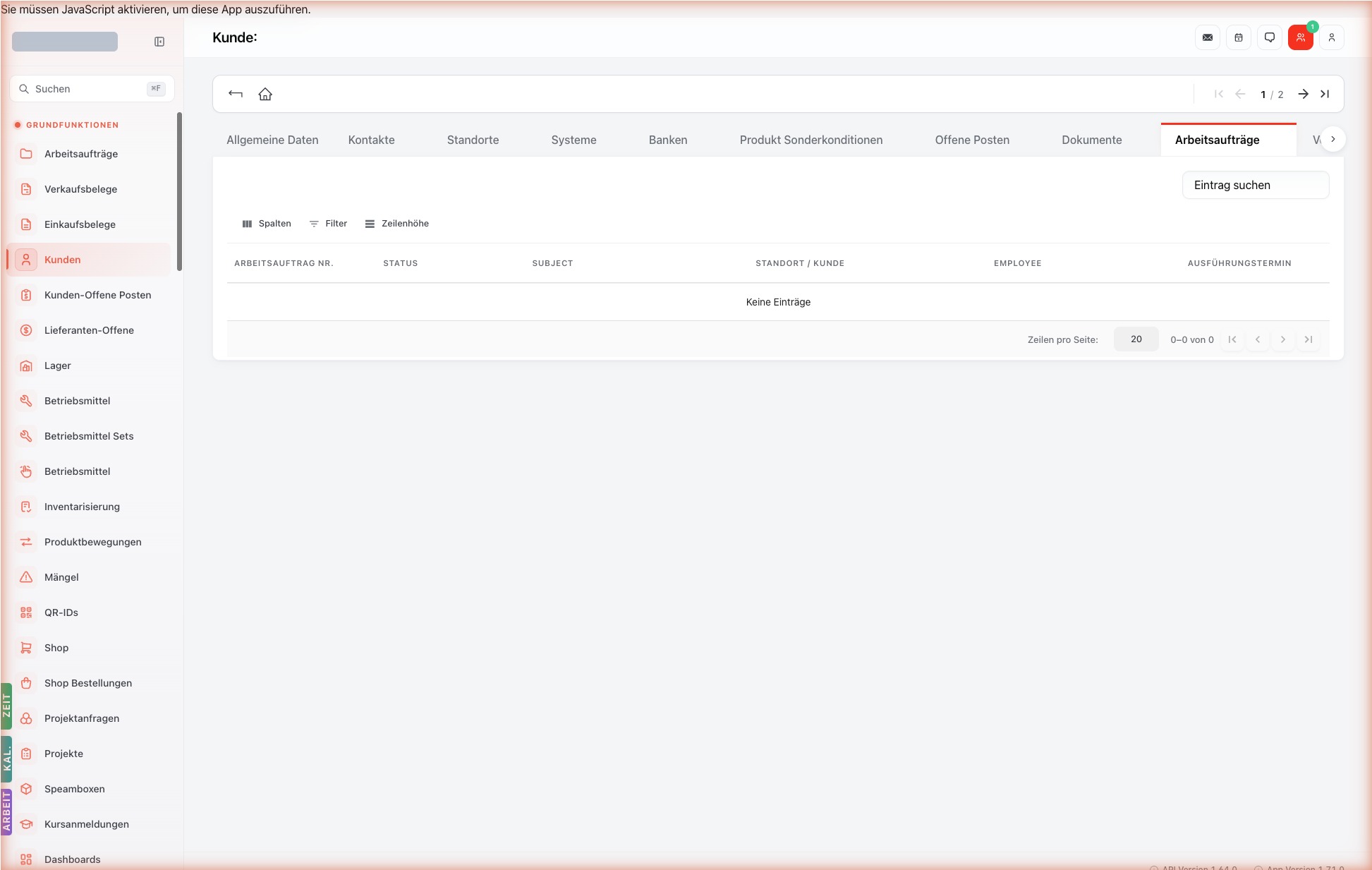1372x870 pixels.
Task: Switch to the Offene Posten tab
Action: 972,140
